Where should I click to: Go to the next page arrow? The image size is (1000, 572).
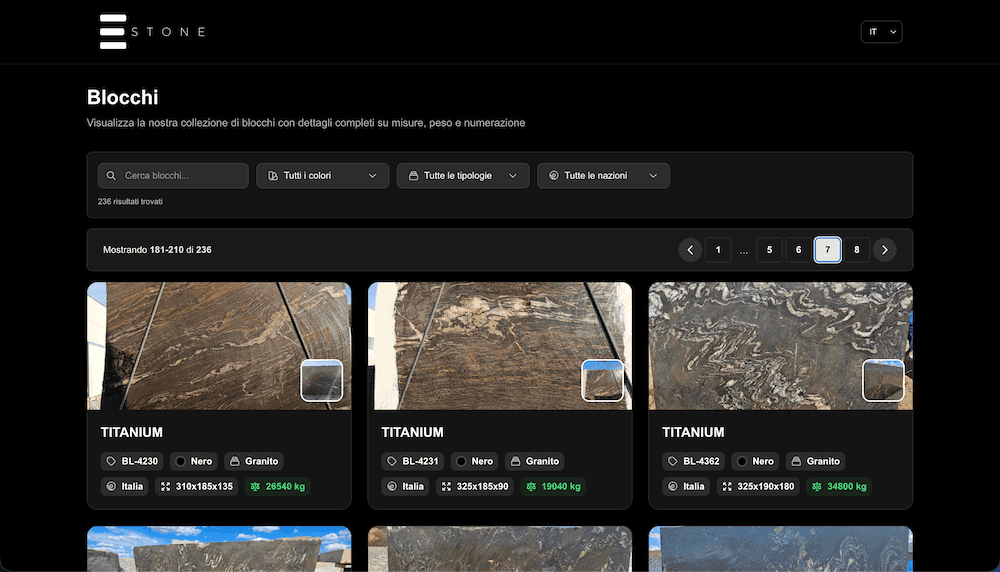click(x=884, y=250)
